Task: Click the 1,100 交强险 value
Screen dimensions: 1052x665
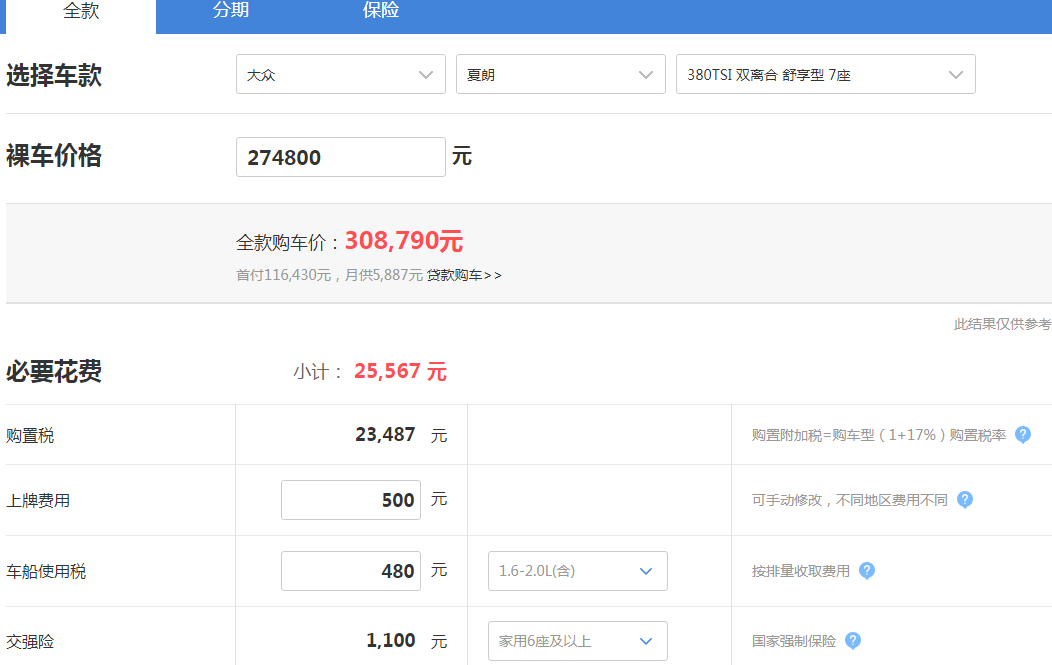Action: tap(391, 641)
